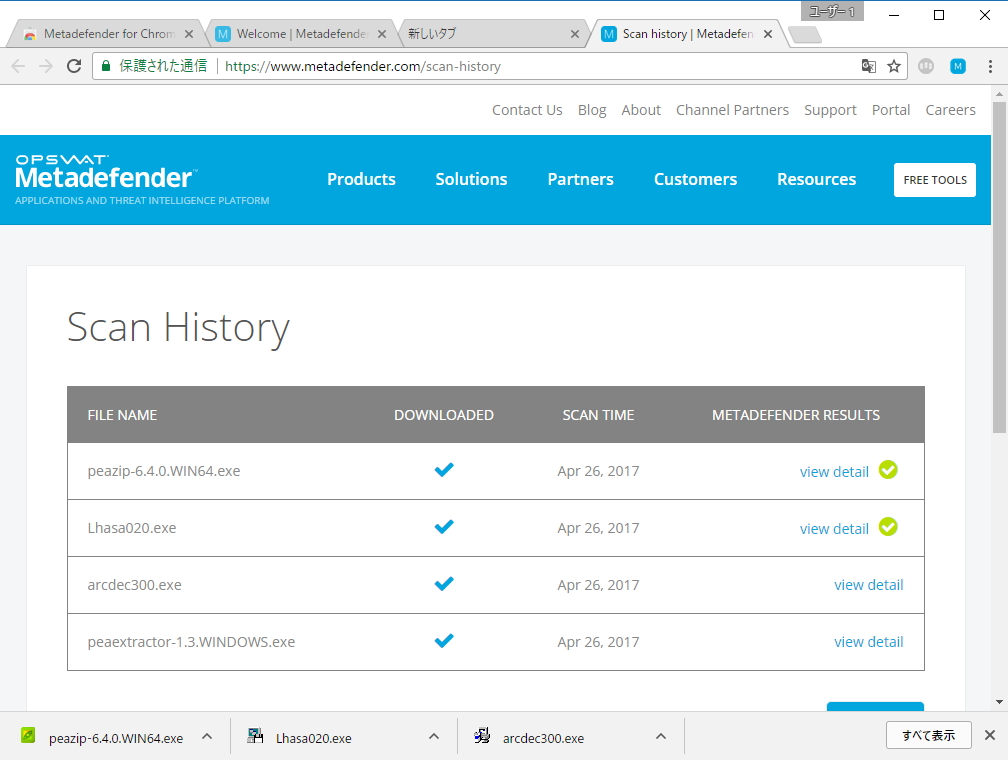This screenshot has width=1008, height=760.
Task: Click the vertical page scrollbar thumb
Action: click(x=999, y=267)
